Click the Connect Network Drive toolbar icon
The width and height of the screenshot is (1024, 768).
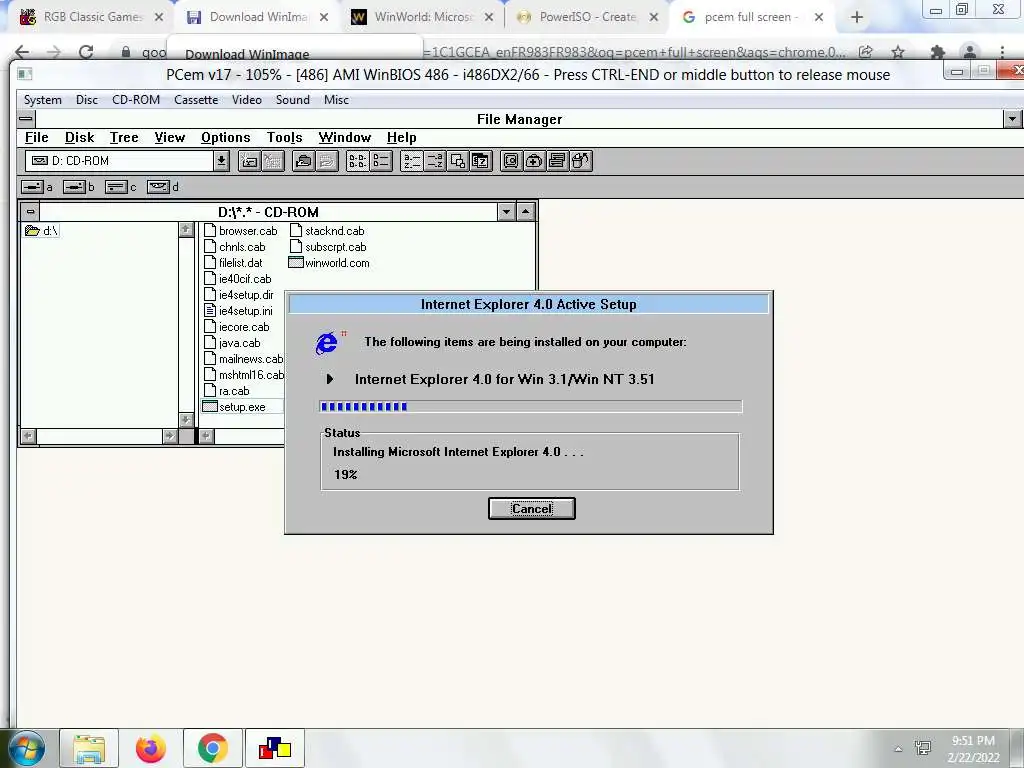249,161
